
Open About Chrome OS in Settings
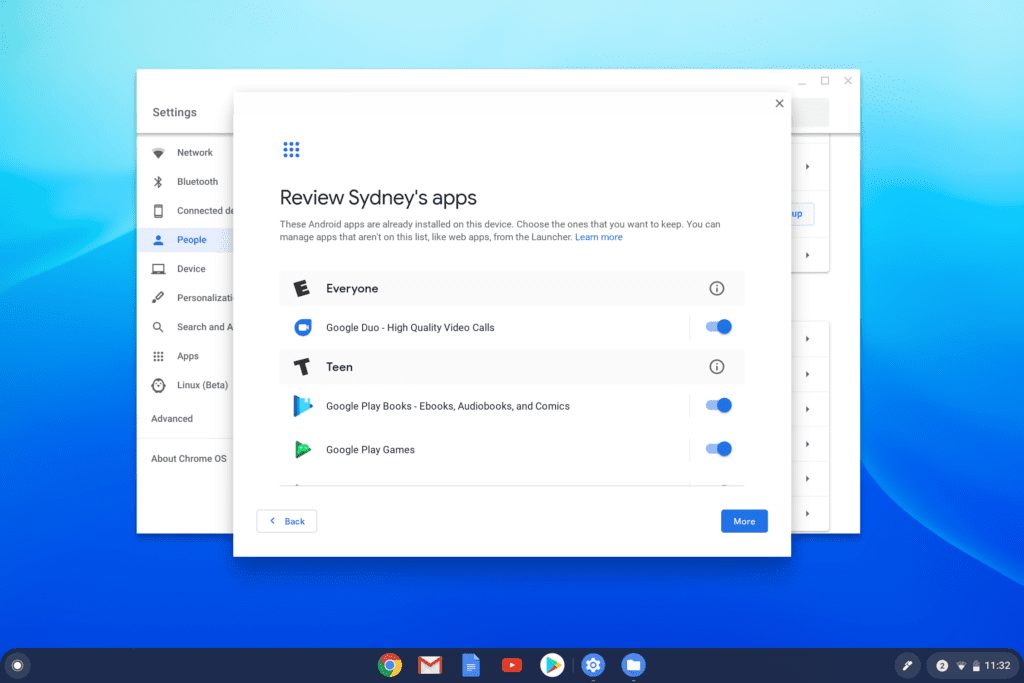click(x=189, y=458)
